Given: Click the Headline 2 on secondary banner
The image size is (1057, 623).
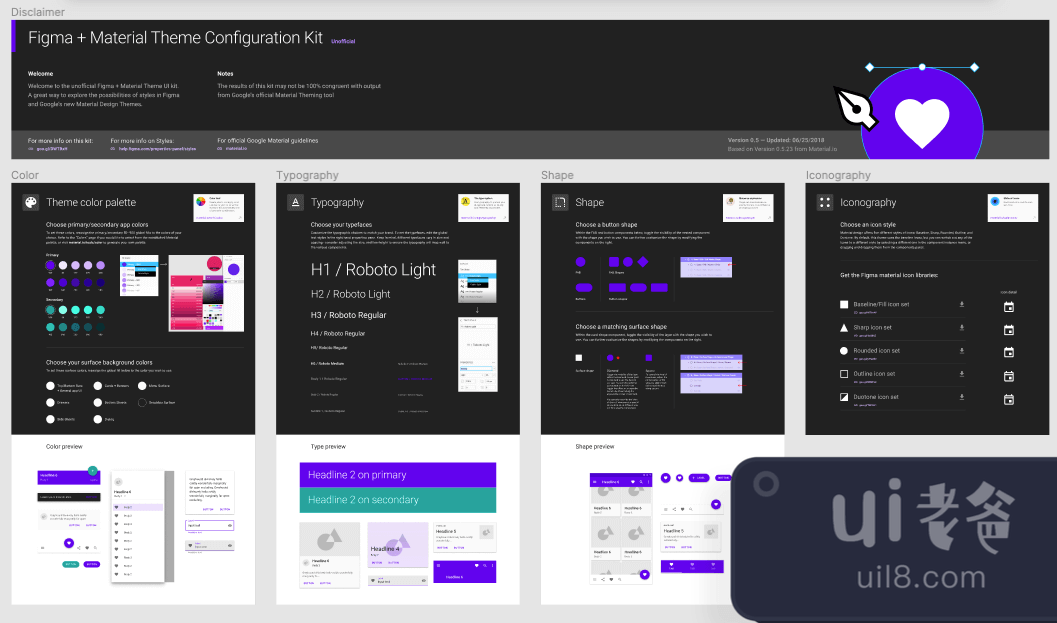Looking at the screenshot, I should (398, 500).
